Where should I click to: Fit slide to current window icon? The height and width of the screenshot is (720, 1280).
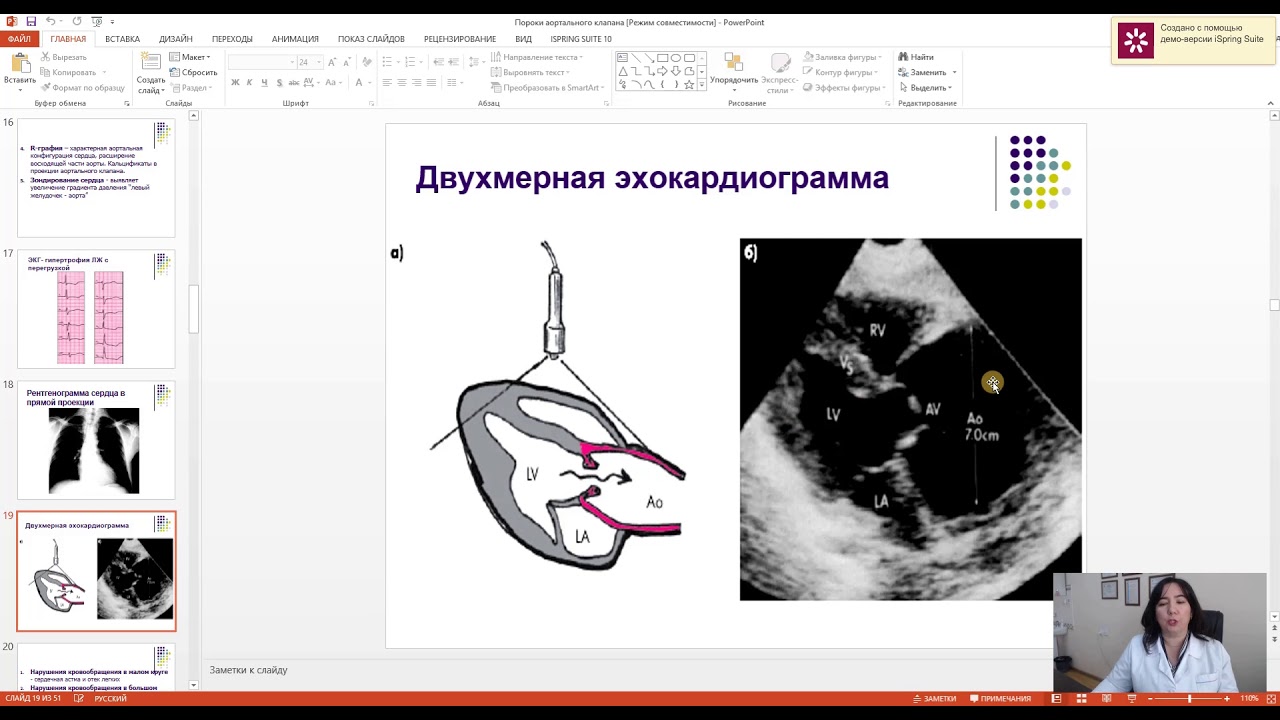click(1270, 699)
